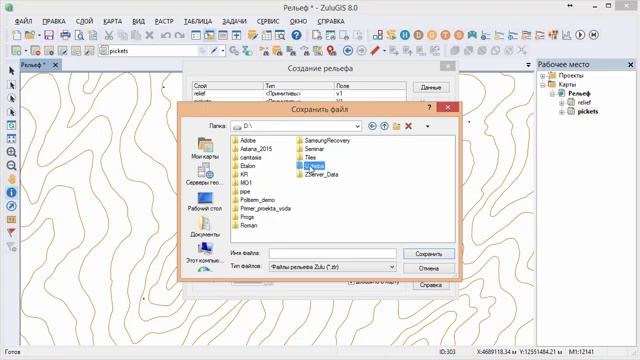
Task: Click the blue Help question mark icon
Action: (296, 35)
